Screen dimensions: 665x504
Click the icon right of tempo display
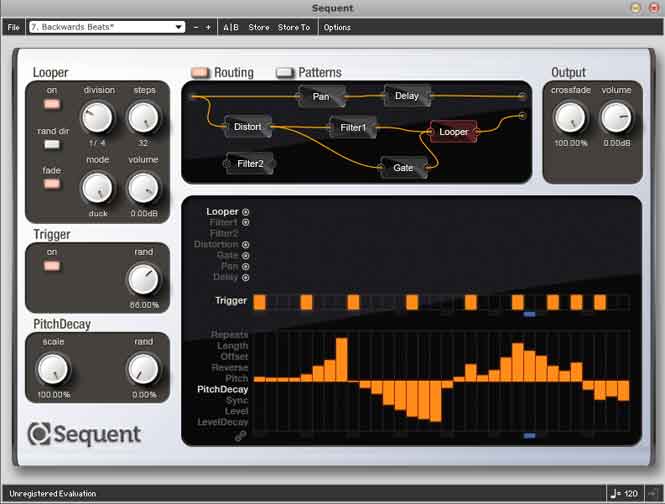(x=652, y=493)
